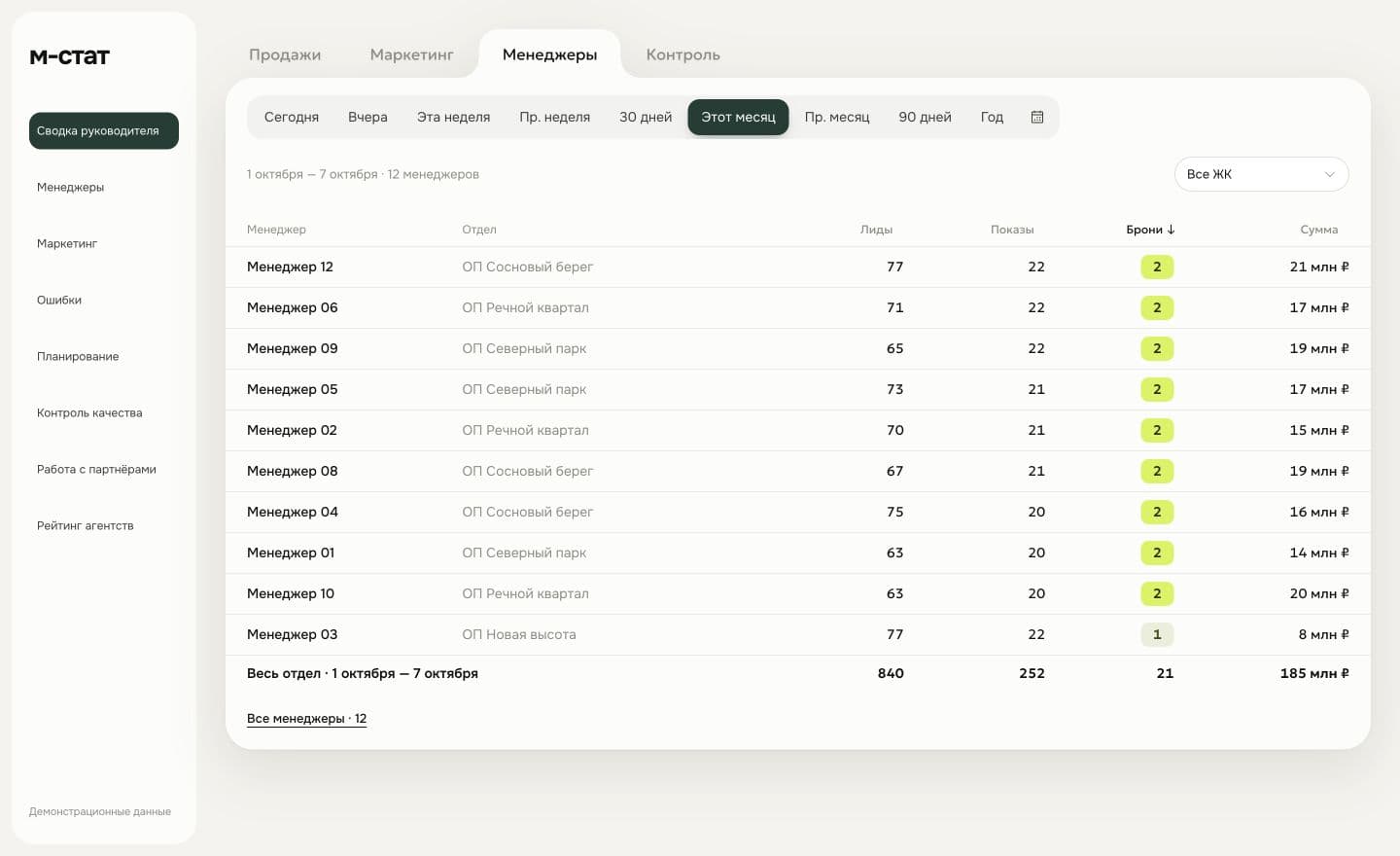
Task: Select the Сегодня period filter
Action: pyautogui.click(x=292, y=117)
